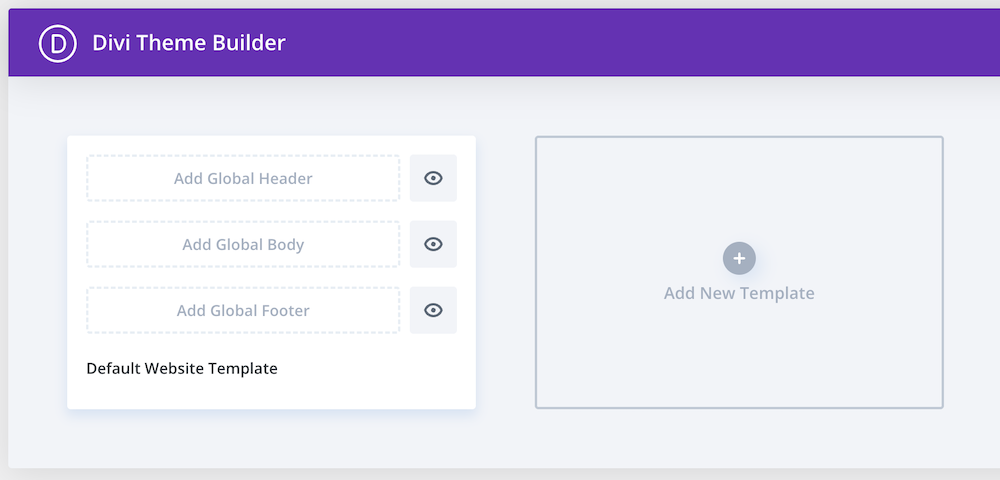
Task: Select the Default Website Template label
Action: pos(182,368)
